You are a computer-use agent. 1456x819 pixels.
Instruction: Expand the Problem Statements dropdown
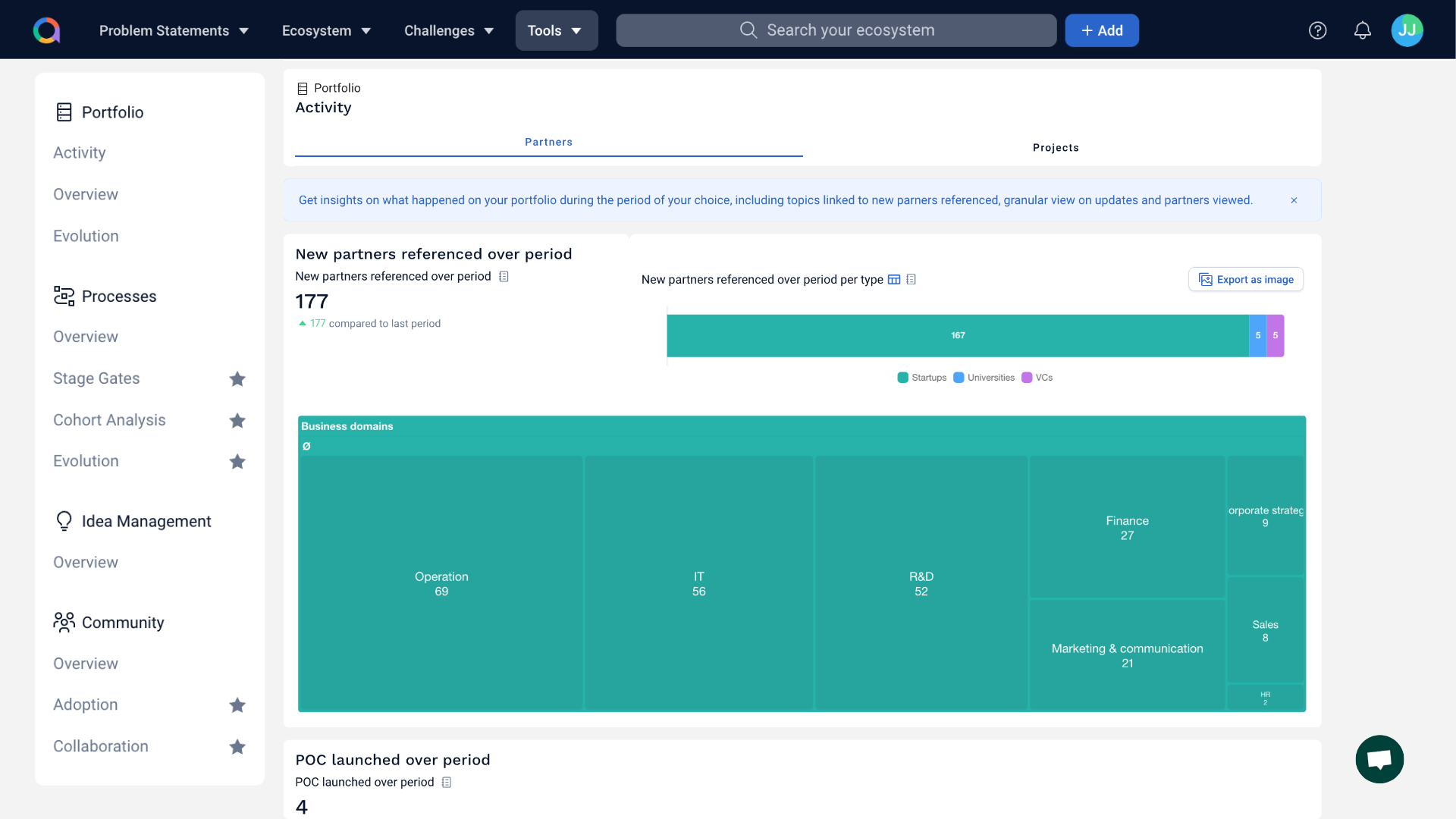pyautogui.click(x=174, y=30)
